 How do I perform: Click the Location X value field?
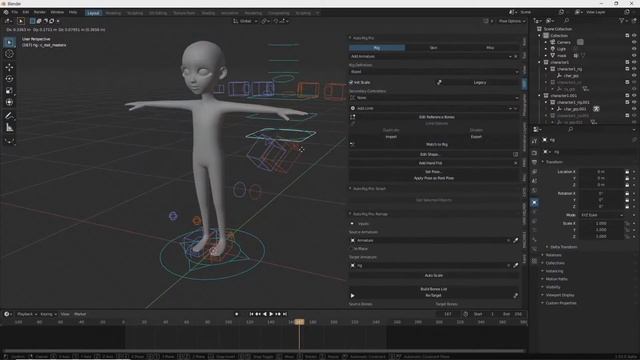601,172
